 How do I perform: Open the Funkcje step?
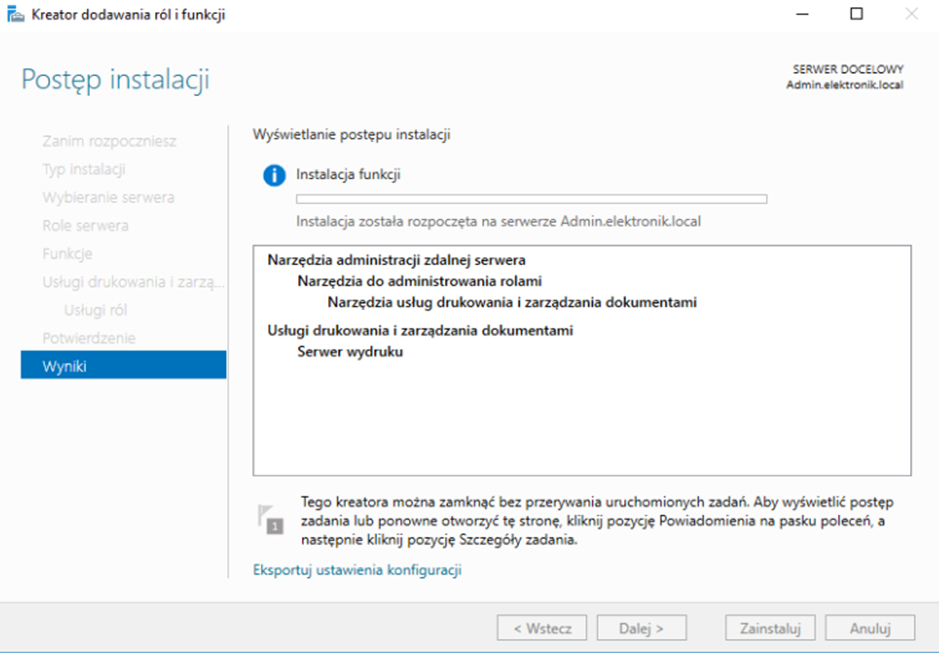point(67,253)
